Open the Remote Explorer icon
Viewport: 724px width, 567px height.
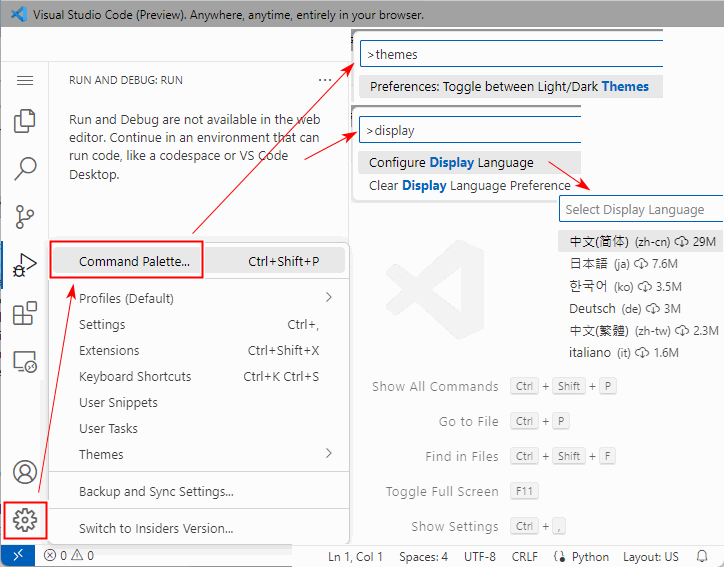(25, 362)
